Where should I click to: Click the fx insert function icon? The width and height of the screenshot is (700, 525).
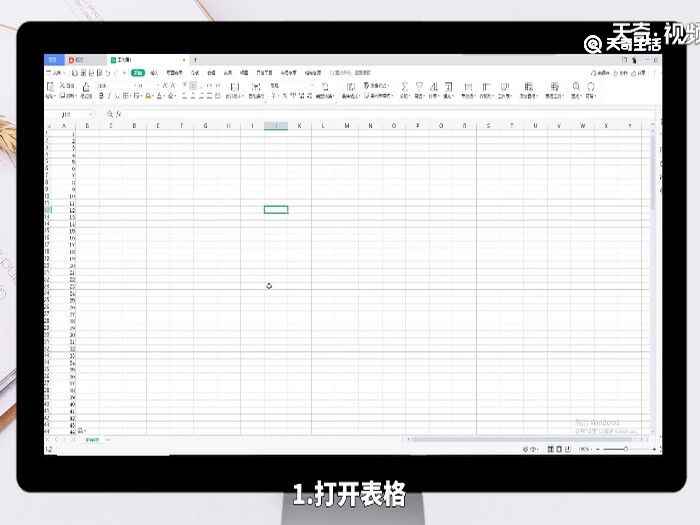118,114
